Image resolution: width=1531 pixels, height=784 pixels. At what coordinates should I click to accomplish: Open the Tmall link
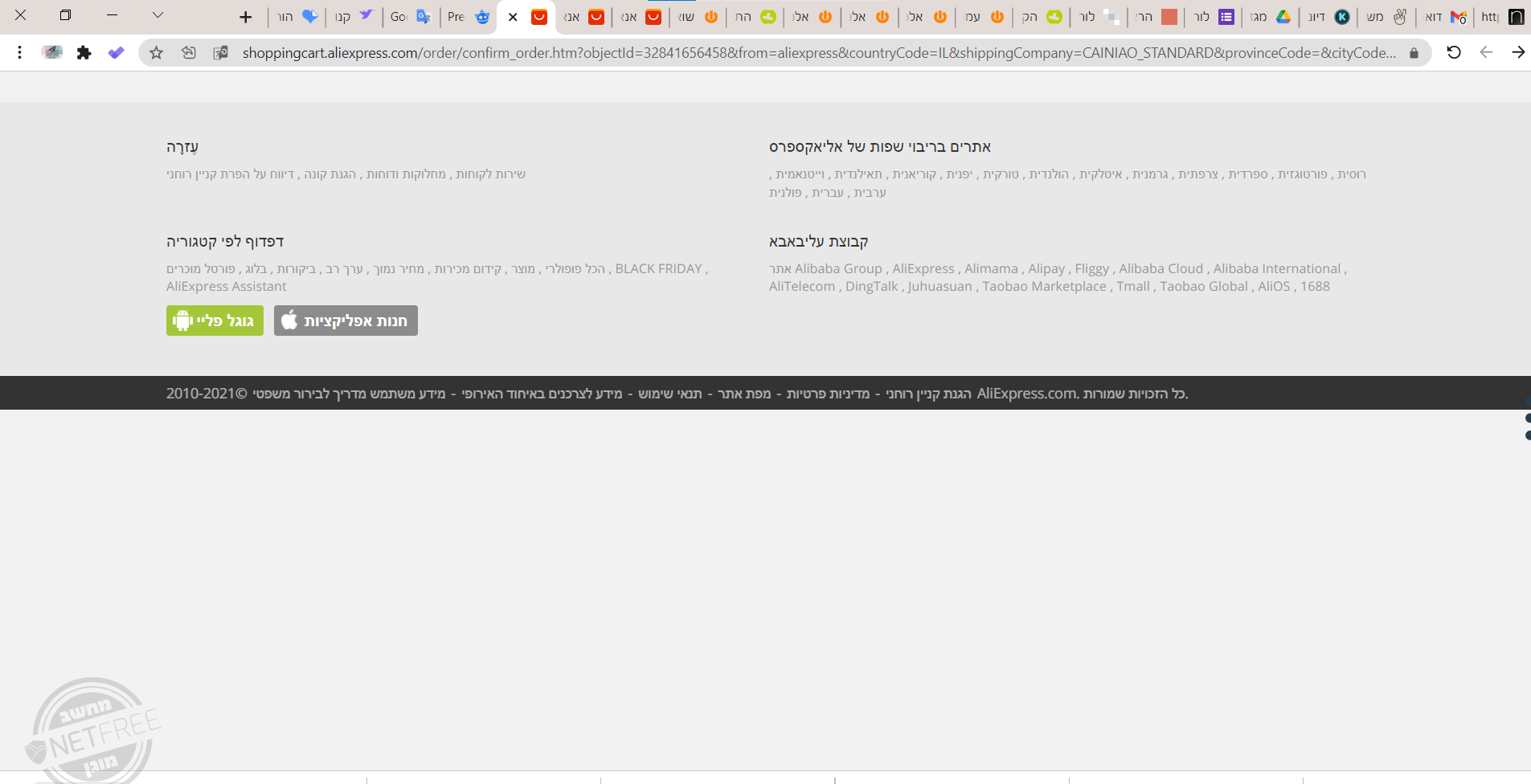click(x=1133, y=287)
